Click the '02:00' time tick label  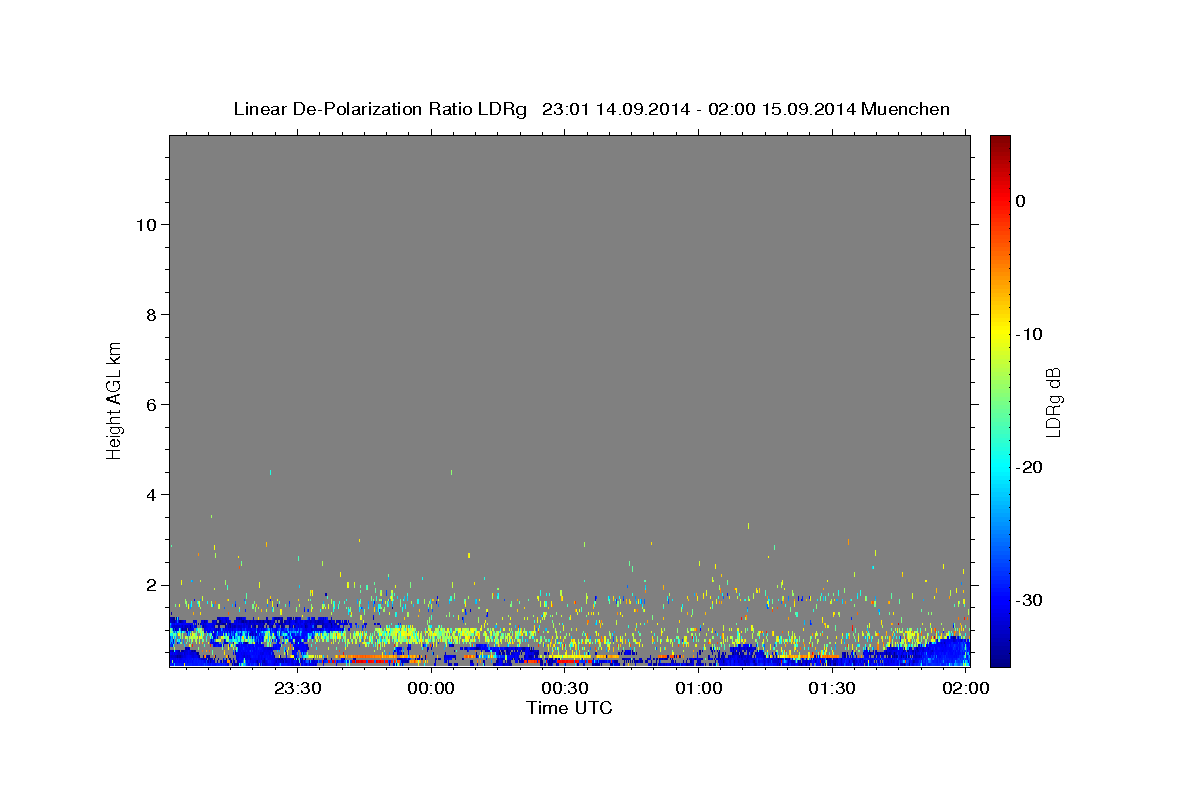pos(965,688)
